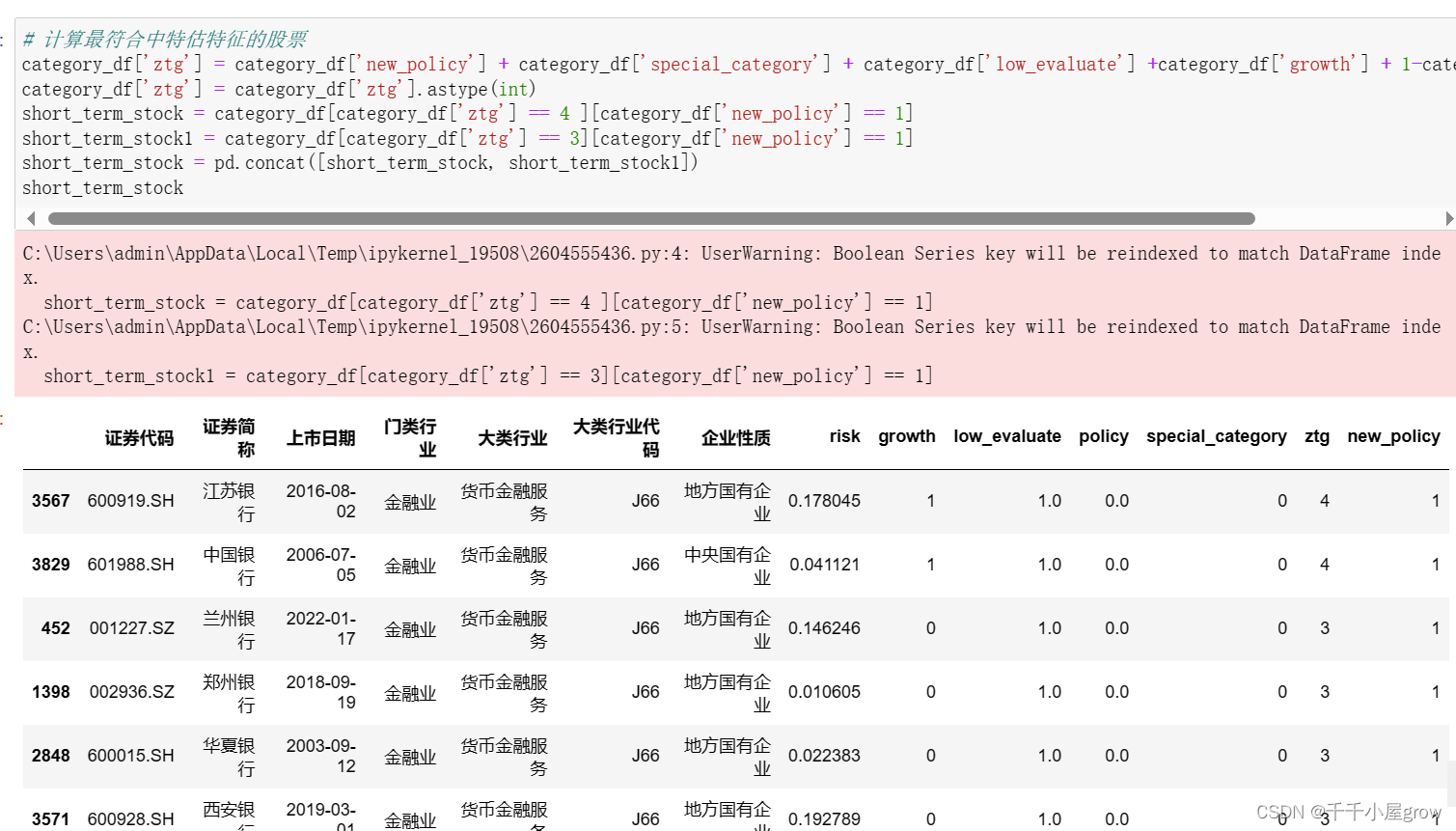1456x831 pixels.
Task: Click the name 华夏银行
Action: click(229, 757)
